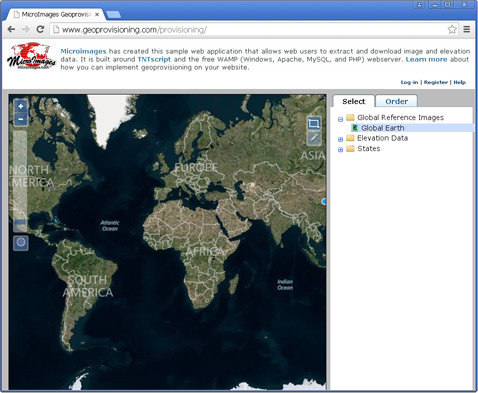Expand the Elevation Data folder
Screen dimensions: 478x393
340,139
